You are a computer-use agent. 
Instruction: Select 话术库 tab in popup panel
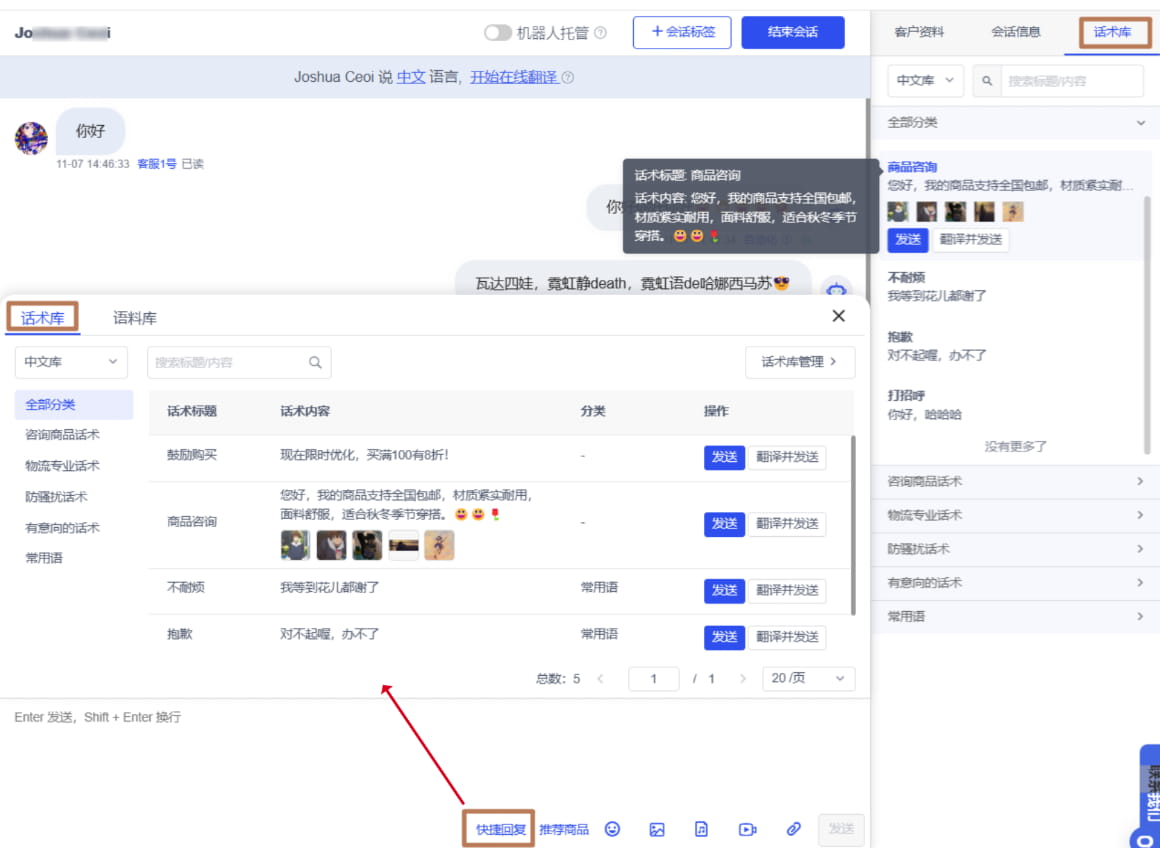[x=42, y=318]
